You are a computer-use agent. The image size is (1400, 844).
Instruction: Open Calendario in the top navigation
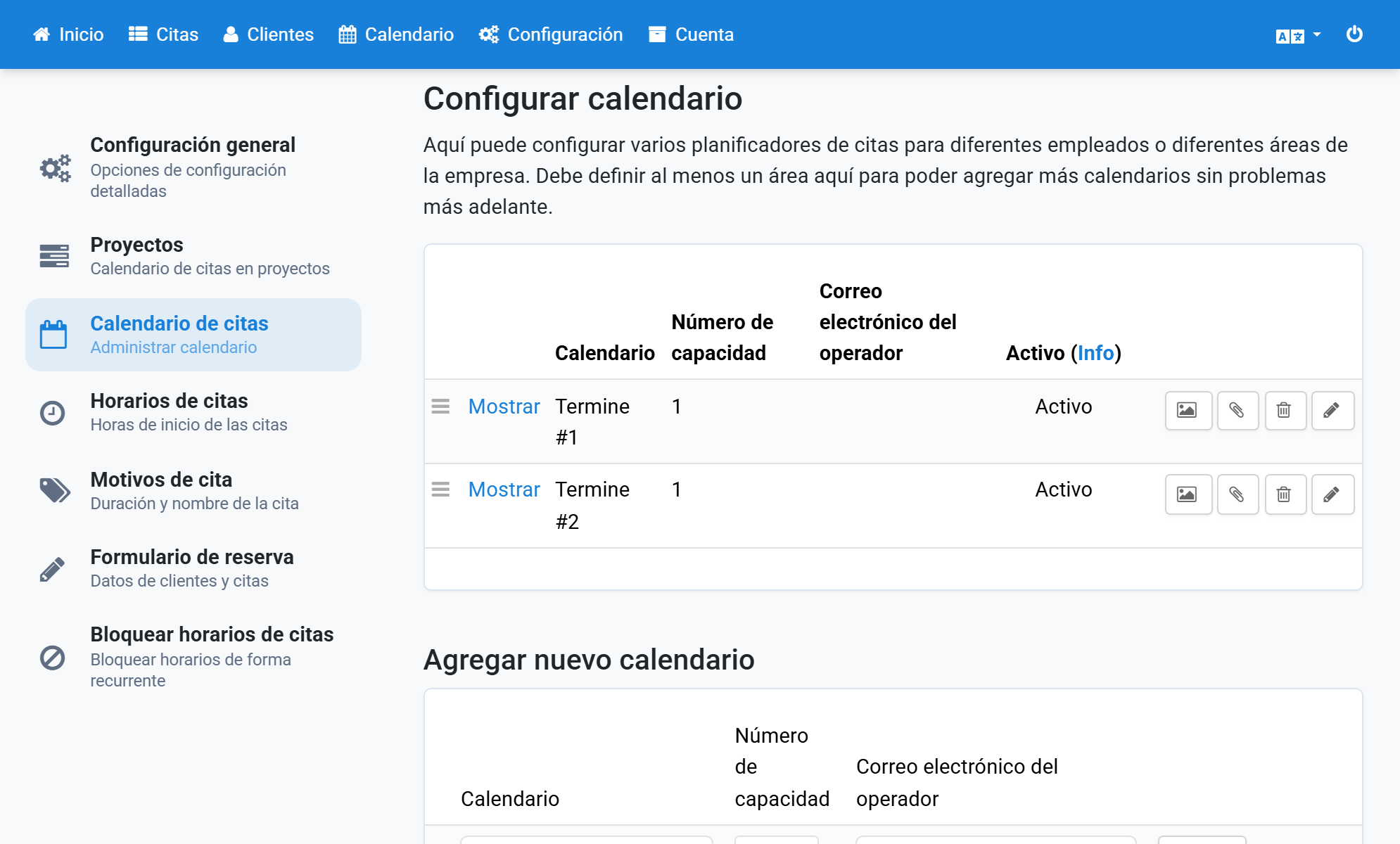point(396,34)
